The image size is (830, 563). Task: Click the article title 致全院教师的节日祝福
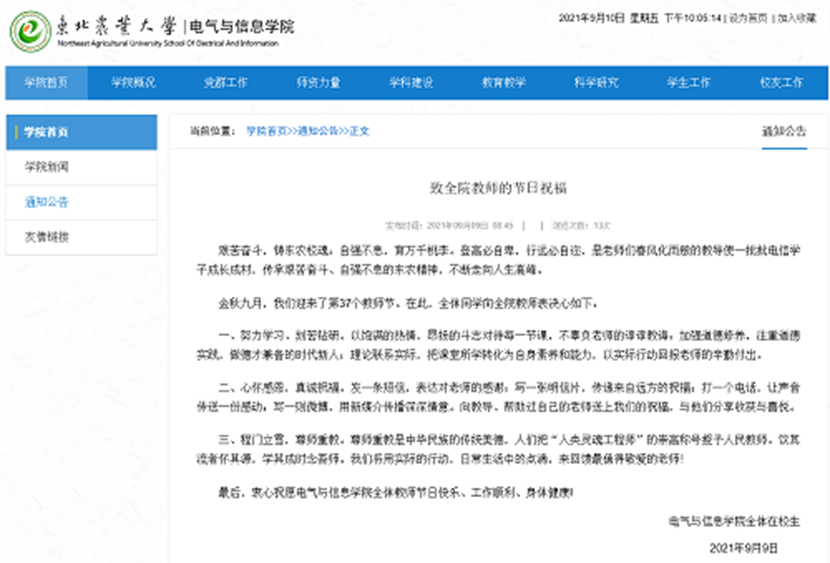point(497,187)
